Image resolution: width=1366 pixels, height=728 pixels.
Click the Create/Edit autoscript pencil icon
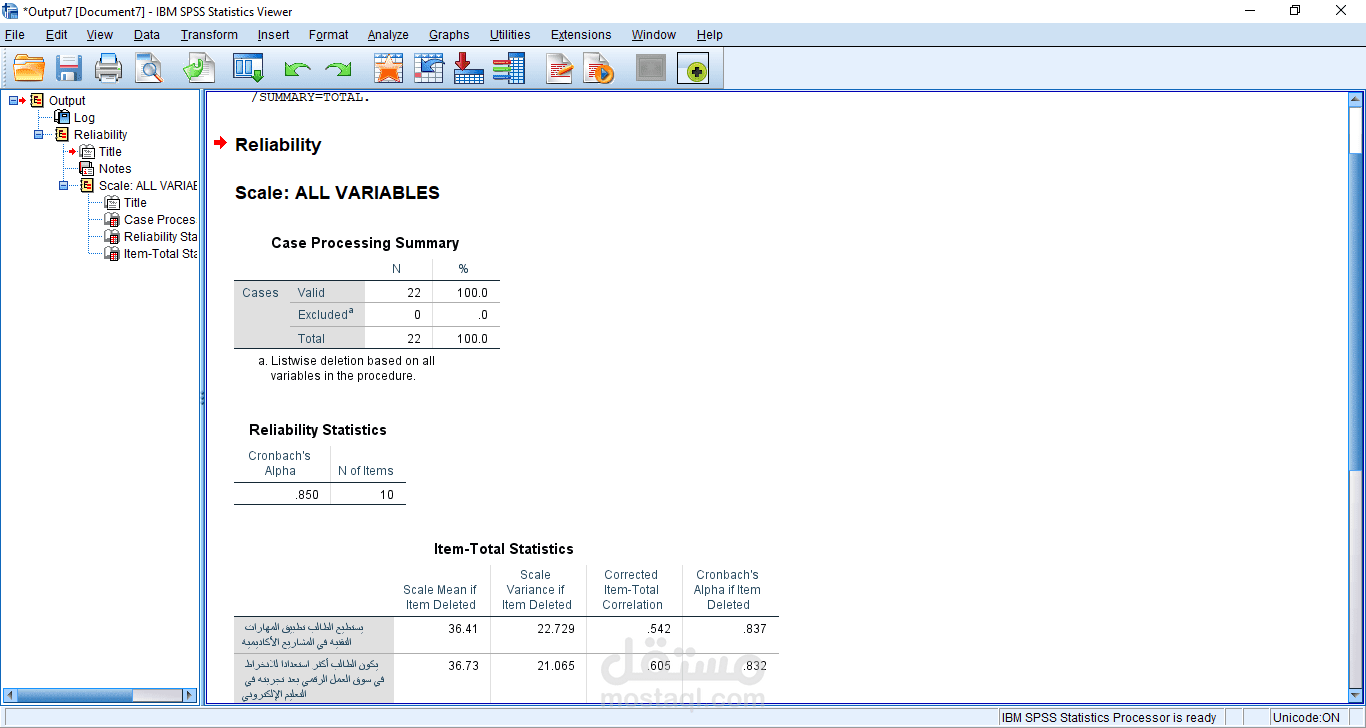tap(559, 69)
